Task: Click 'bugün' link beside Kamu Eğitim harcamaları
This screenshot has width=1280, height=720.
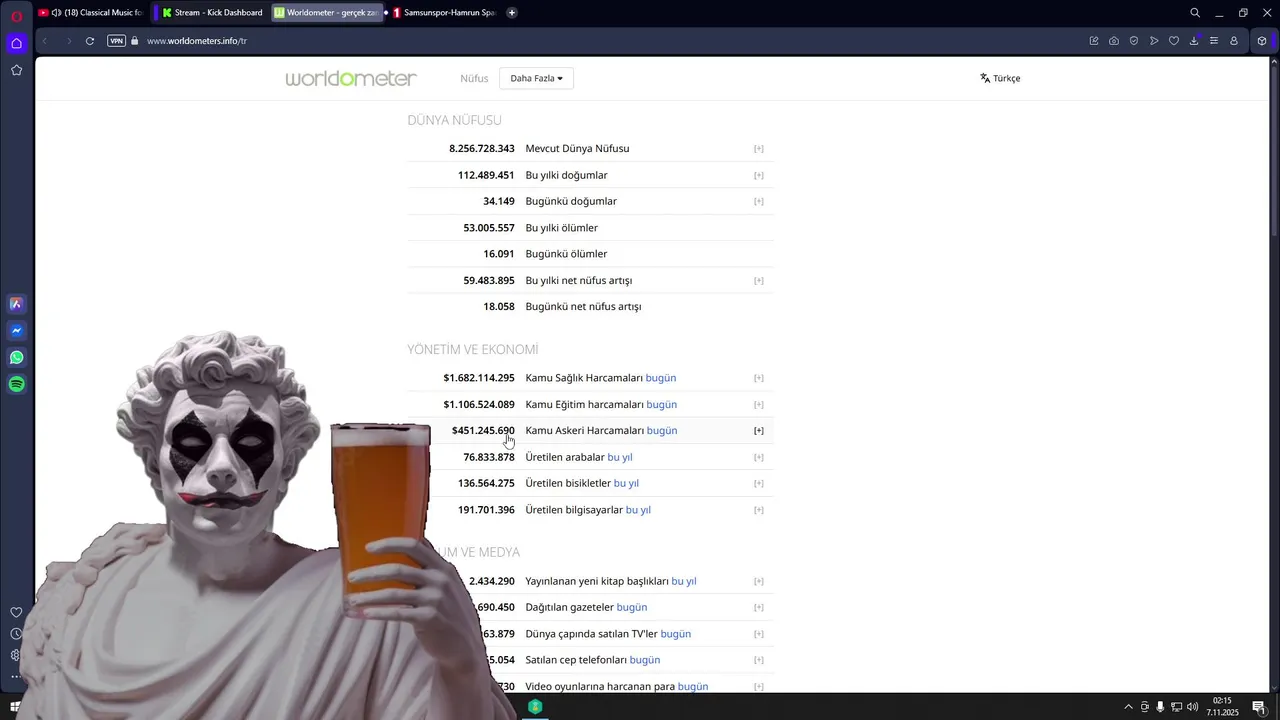Action: [x=662, y=405]
